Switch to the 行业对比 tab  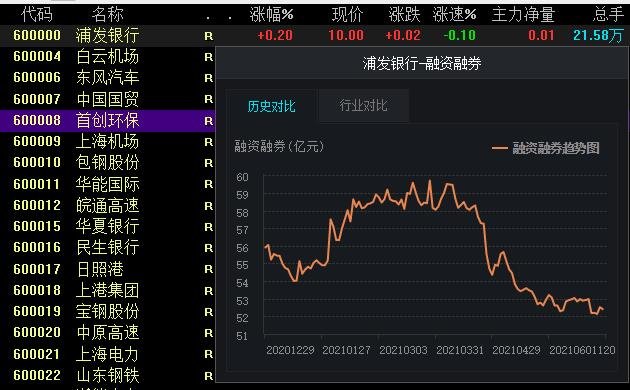[x=364, y=106]
